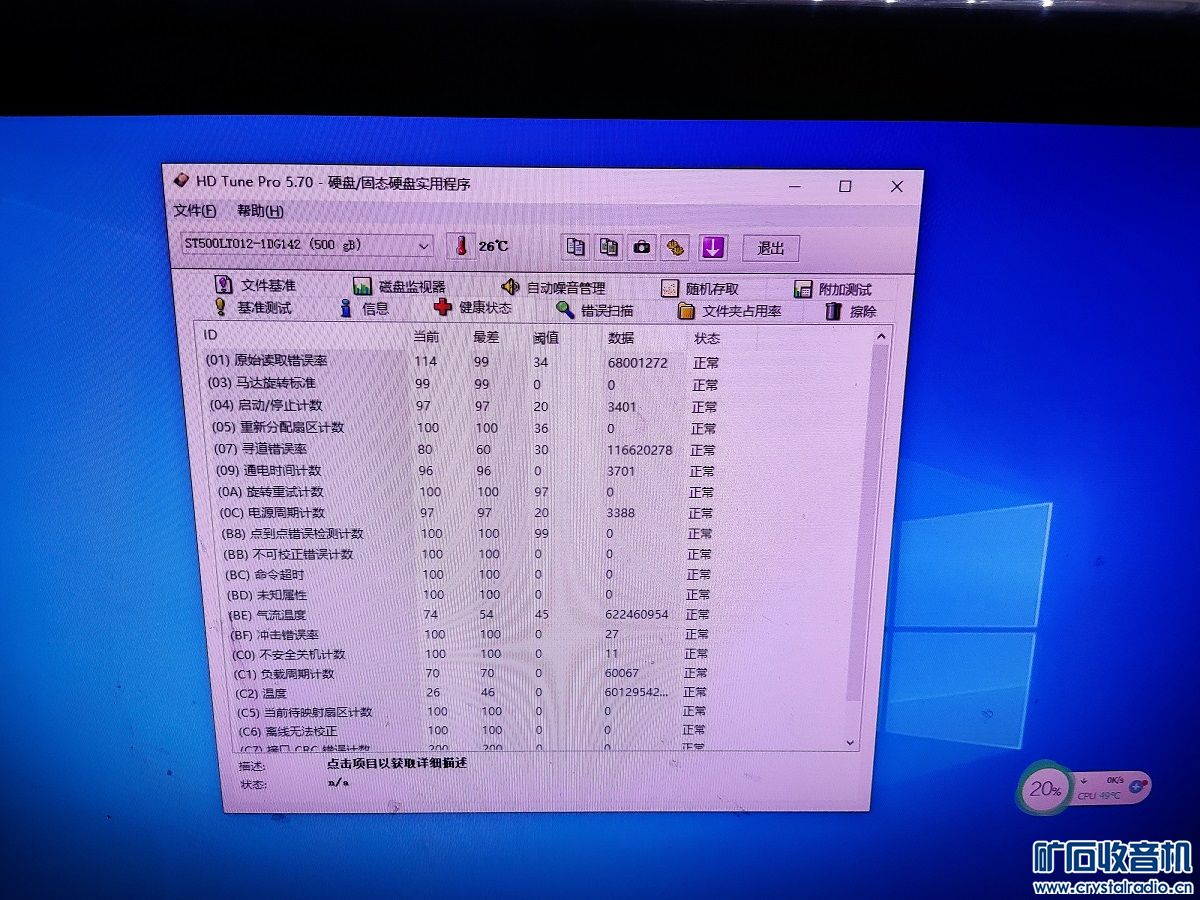Expand the ST500LT012 drive selector dropdown
The height and width of the screenshot is (900, 1200).
click(x=423, y=245)
